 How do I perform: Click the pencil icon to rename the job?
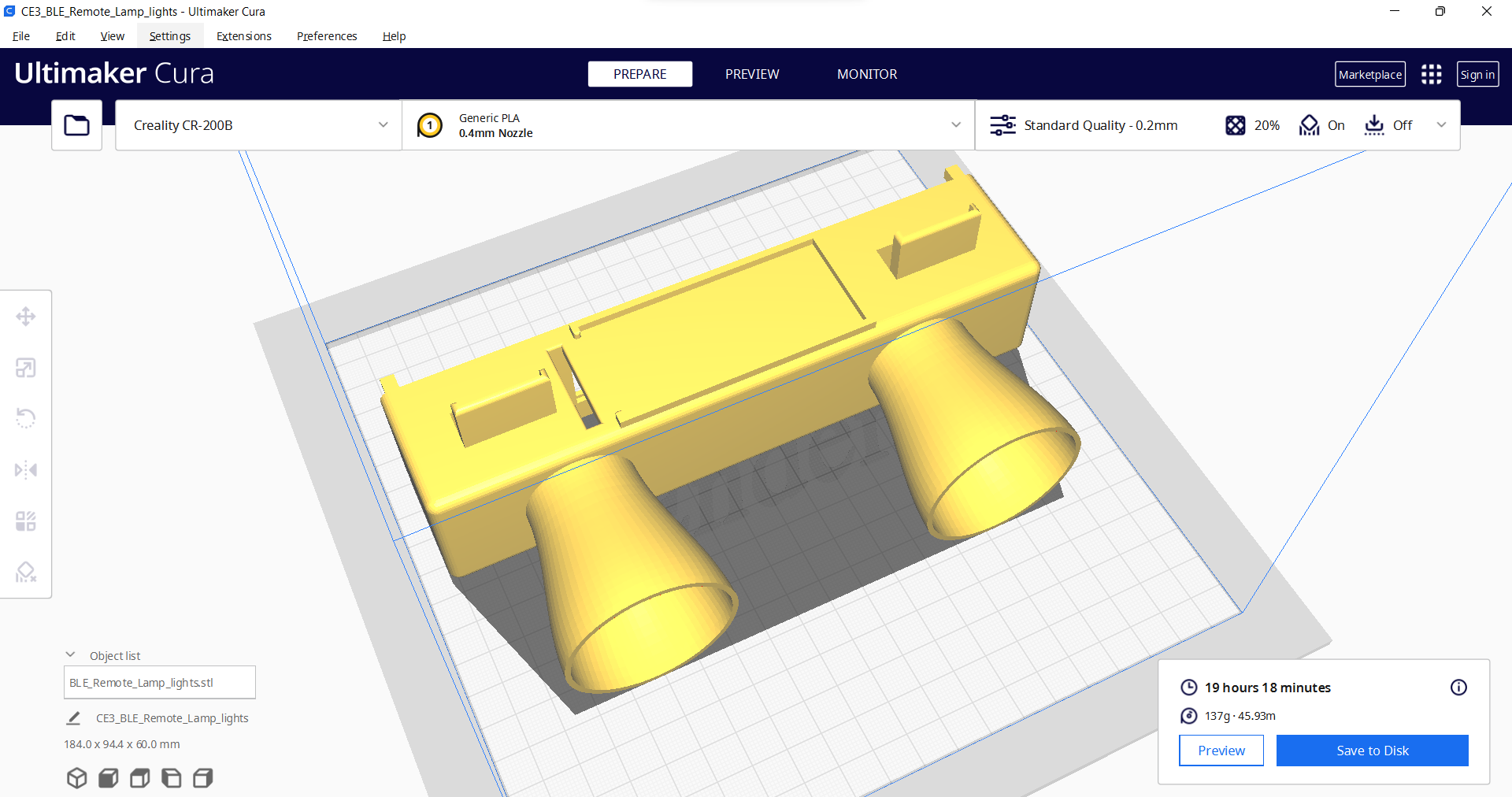point(73,718)
